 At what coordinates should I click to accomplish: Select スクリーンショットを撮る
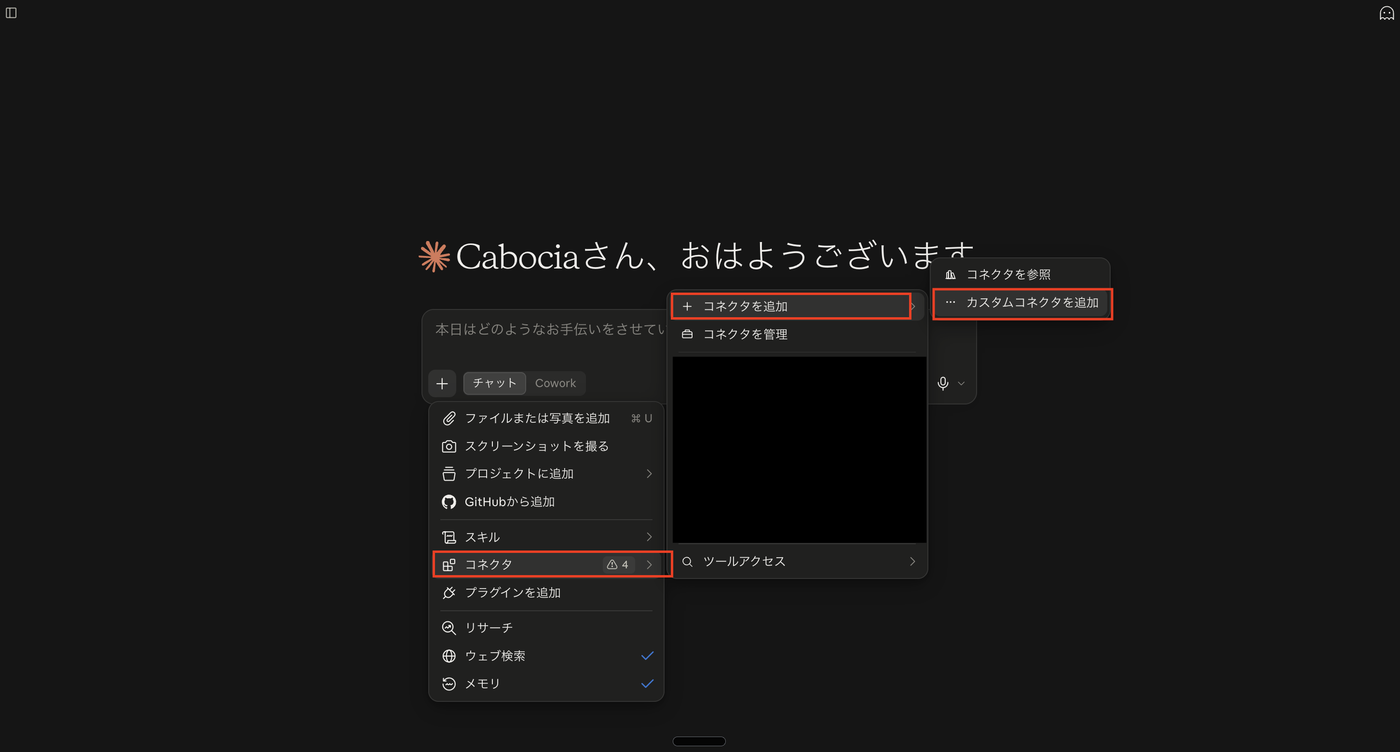tap(546, 446)
